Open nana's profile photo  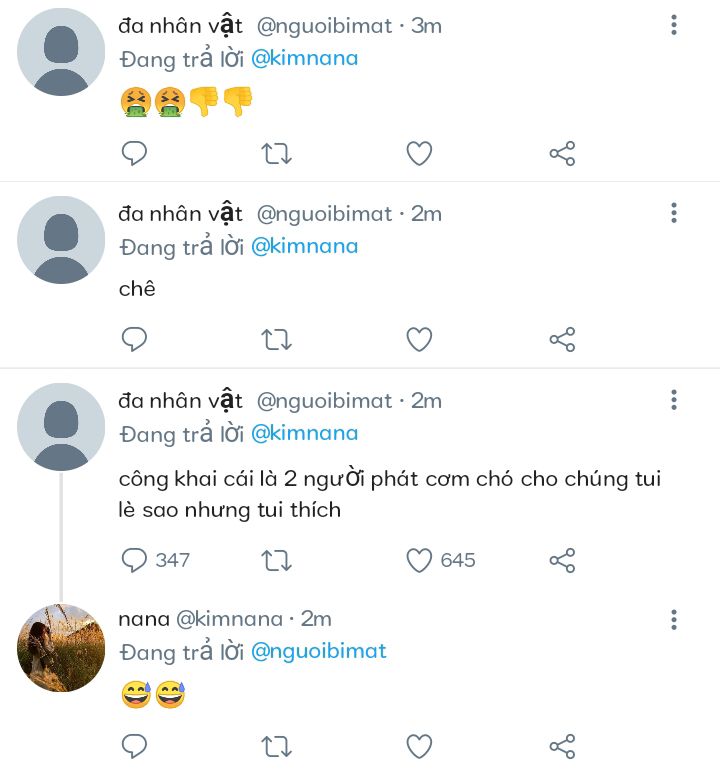(61, 647)
